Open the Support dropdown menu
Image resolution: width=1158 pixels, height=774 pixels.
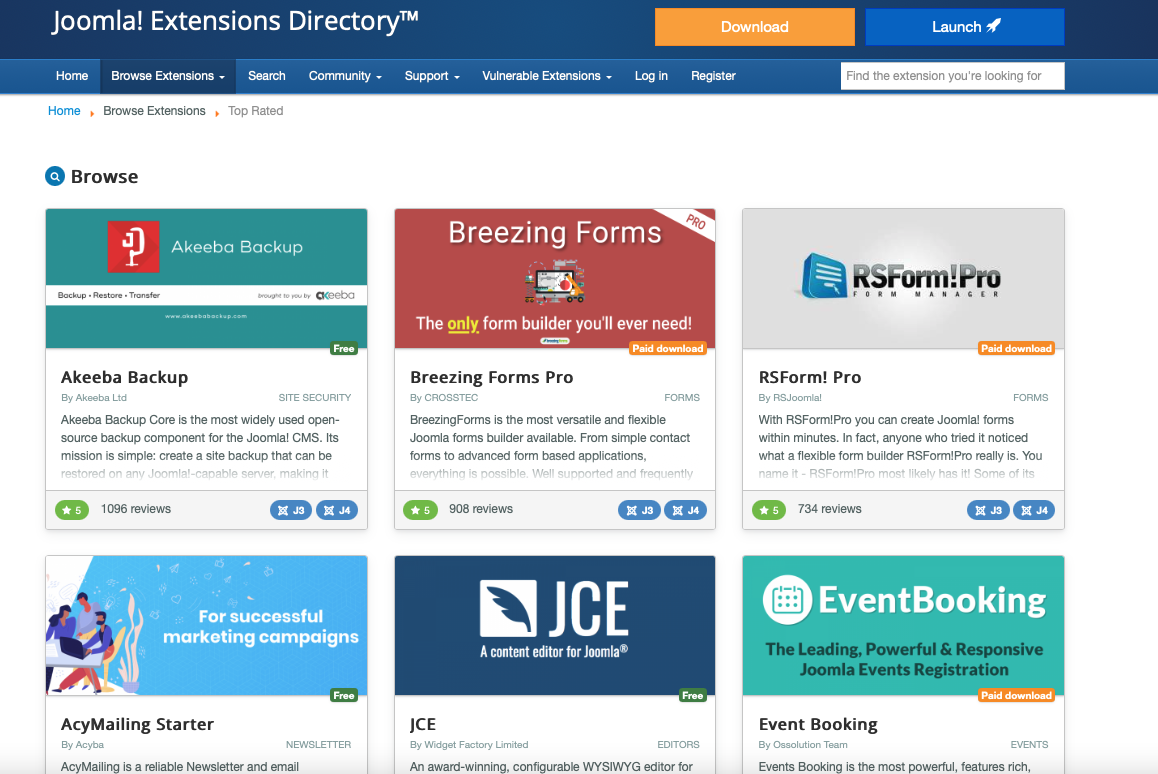click(x=432, y=76)
